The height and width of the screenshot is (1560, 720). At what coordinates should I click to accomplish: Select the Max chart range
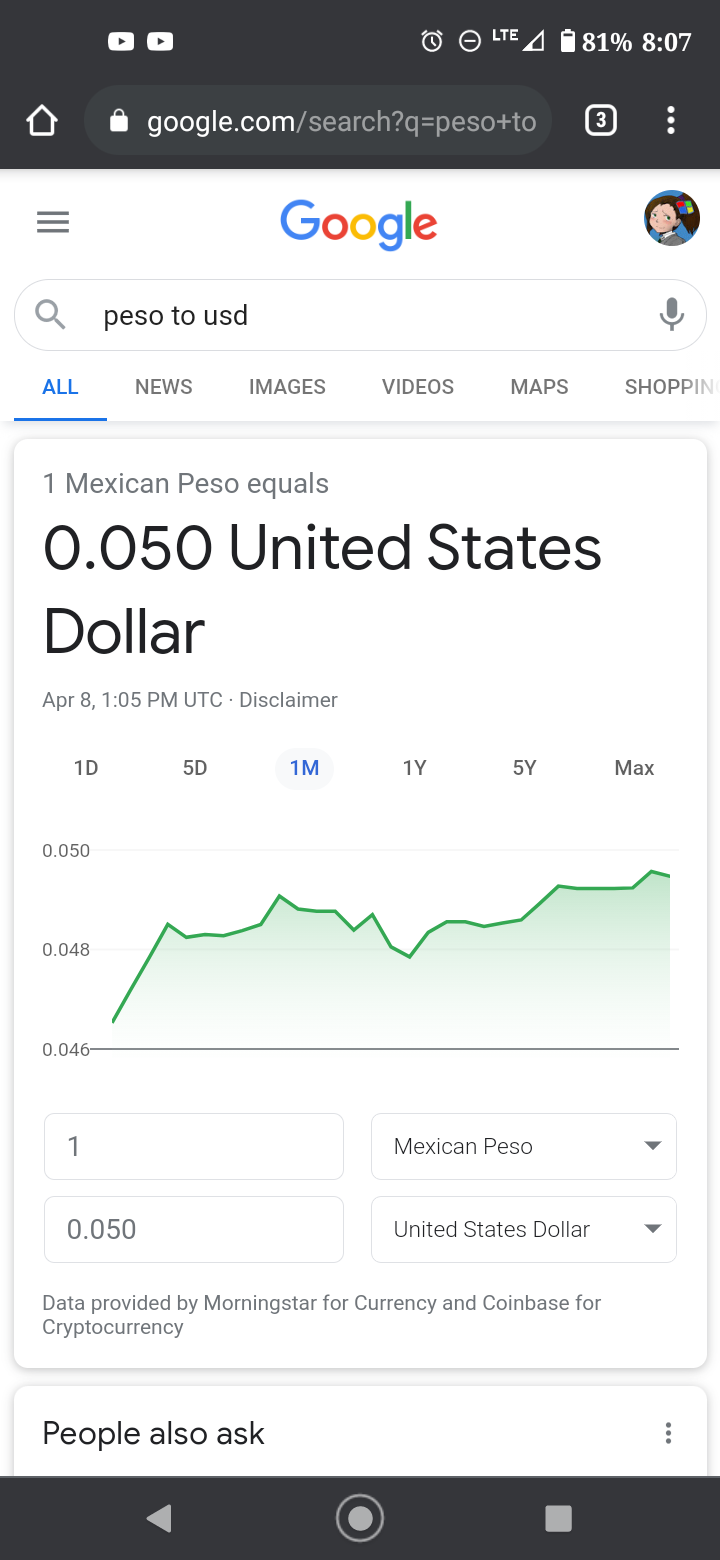click(634, 768)
